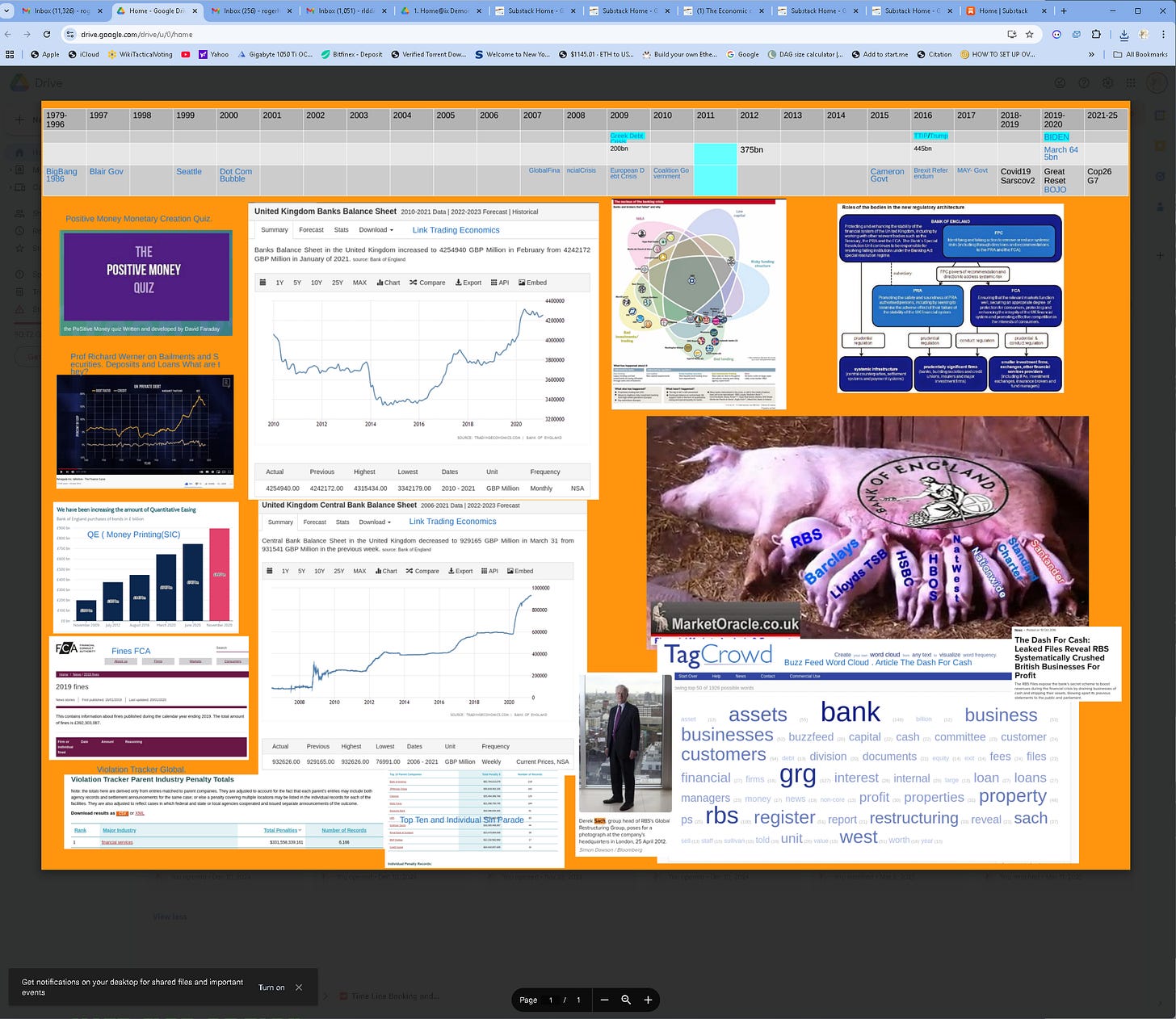The height and width of the screenshot is (1019, 1176).
Task: Open the Chrome downloads icon
Action: coord(1124,34)
